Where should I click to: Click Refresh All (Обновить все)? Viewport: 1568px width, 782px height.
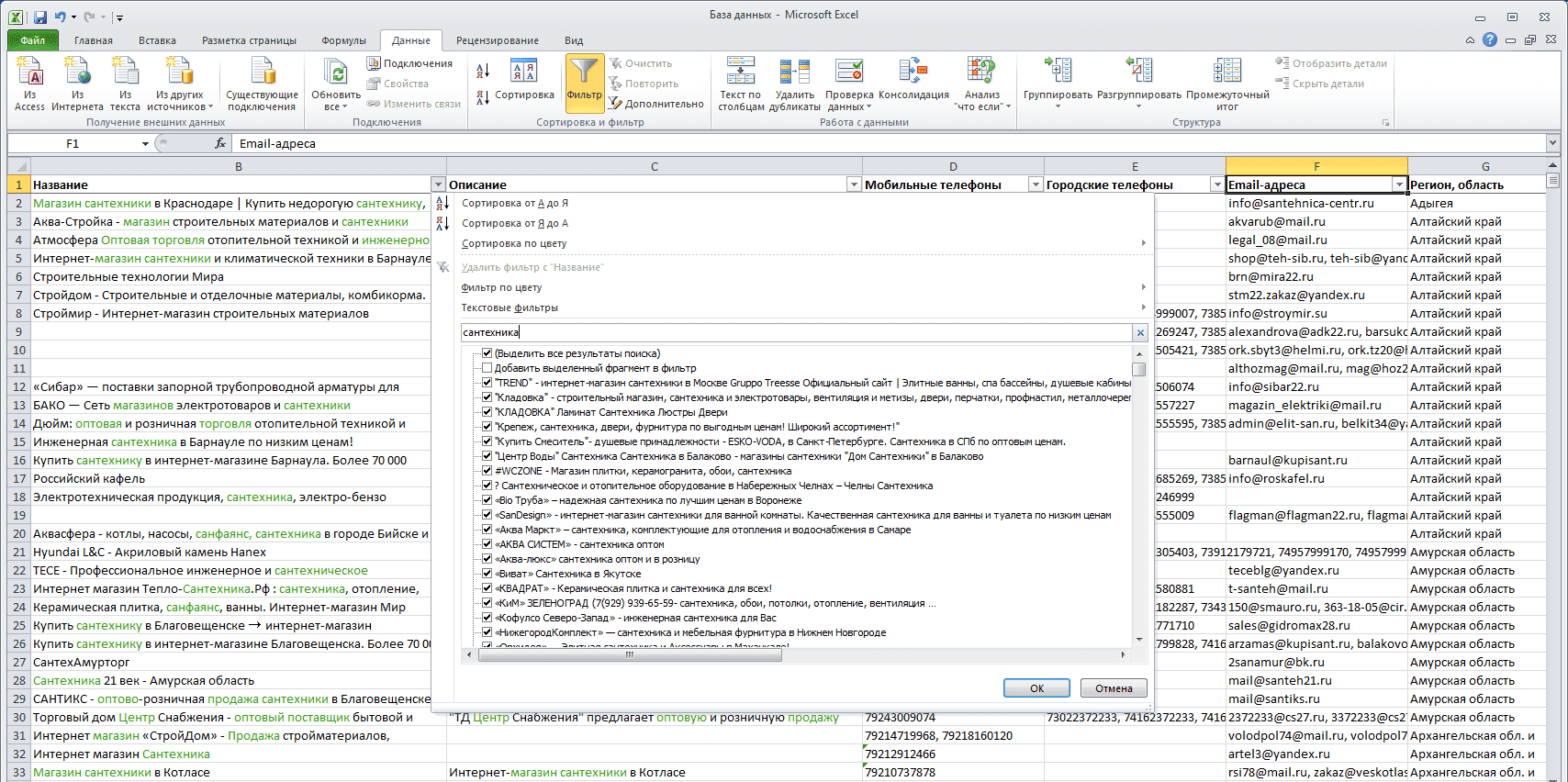pos(336,84)
